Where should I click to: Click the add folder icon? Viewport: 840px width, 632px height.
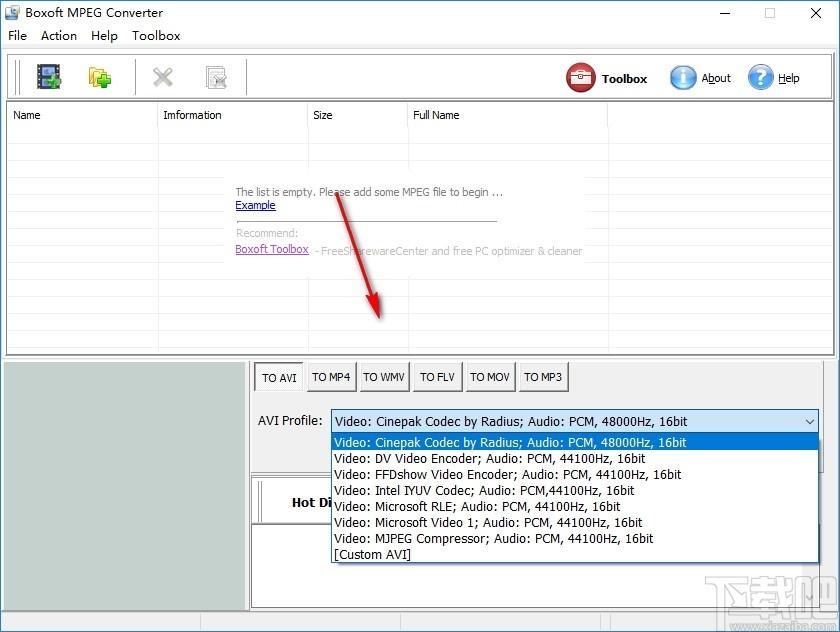(x=100, y=77)
